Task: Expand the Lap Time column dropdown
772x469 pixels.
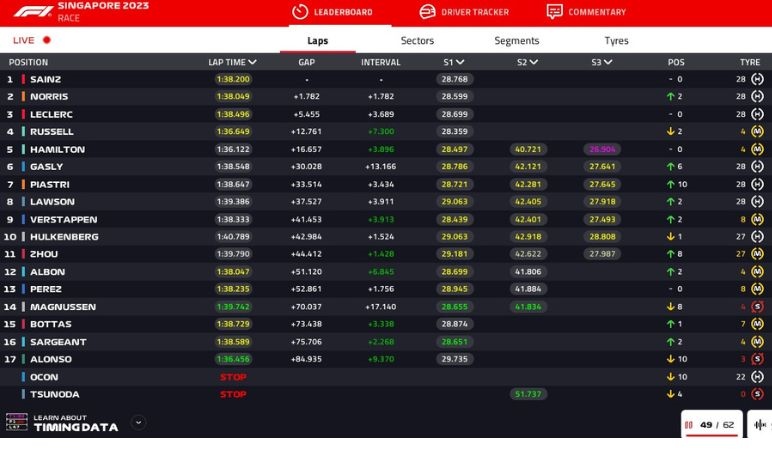Action: tap(252, 62)
